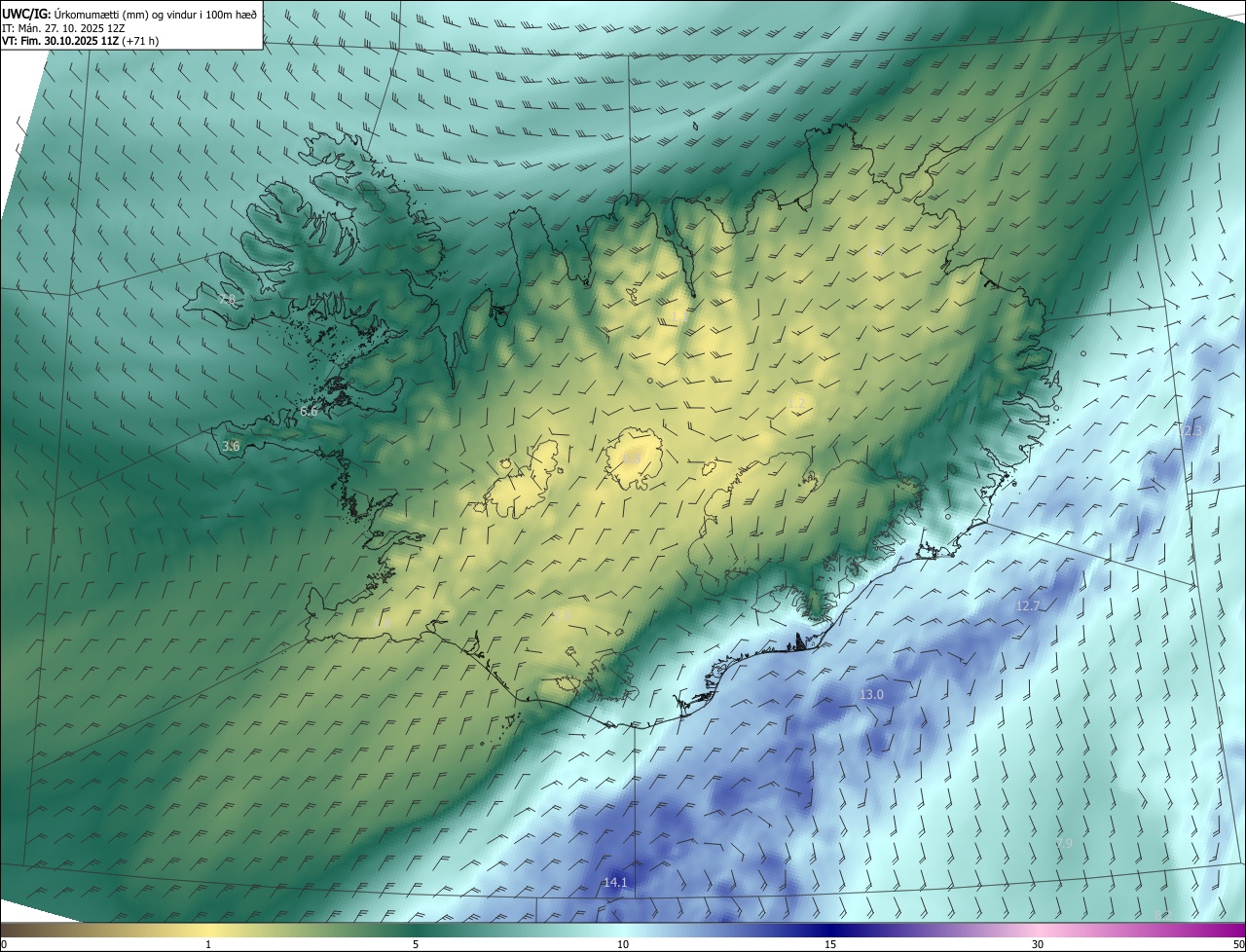Click the 2.3 value label off east coast

pyautogui.click(x=1192, y=430)
